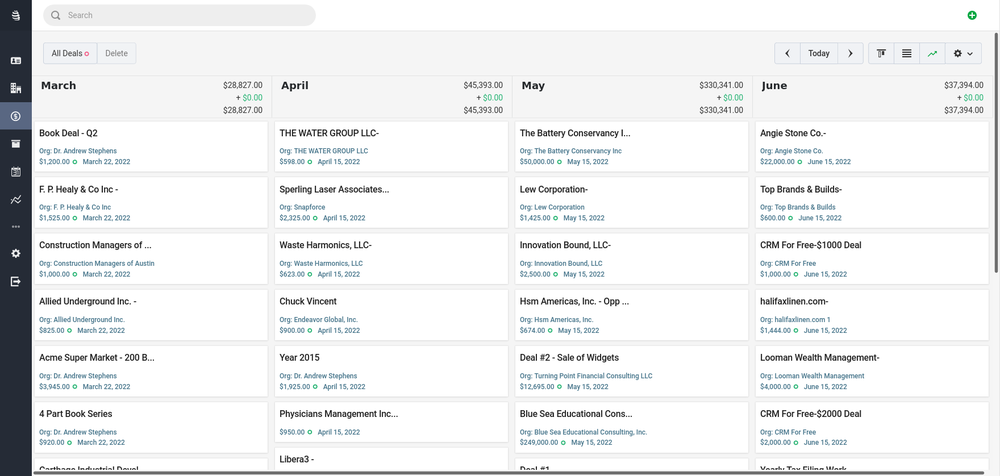Open Looman Wealth Management- deal title
This screenshot has height=476, width=1000.
pyautogui.click(x=820, y=357)
